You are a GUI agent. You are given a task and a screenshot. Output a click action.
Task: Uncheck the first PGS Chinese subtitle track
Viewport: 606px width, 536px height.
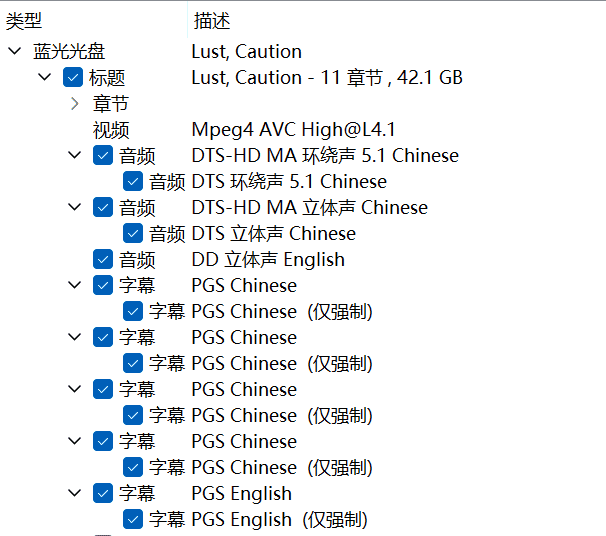pyautogui.click(x=103, y=285)
